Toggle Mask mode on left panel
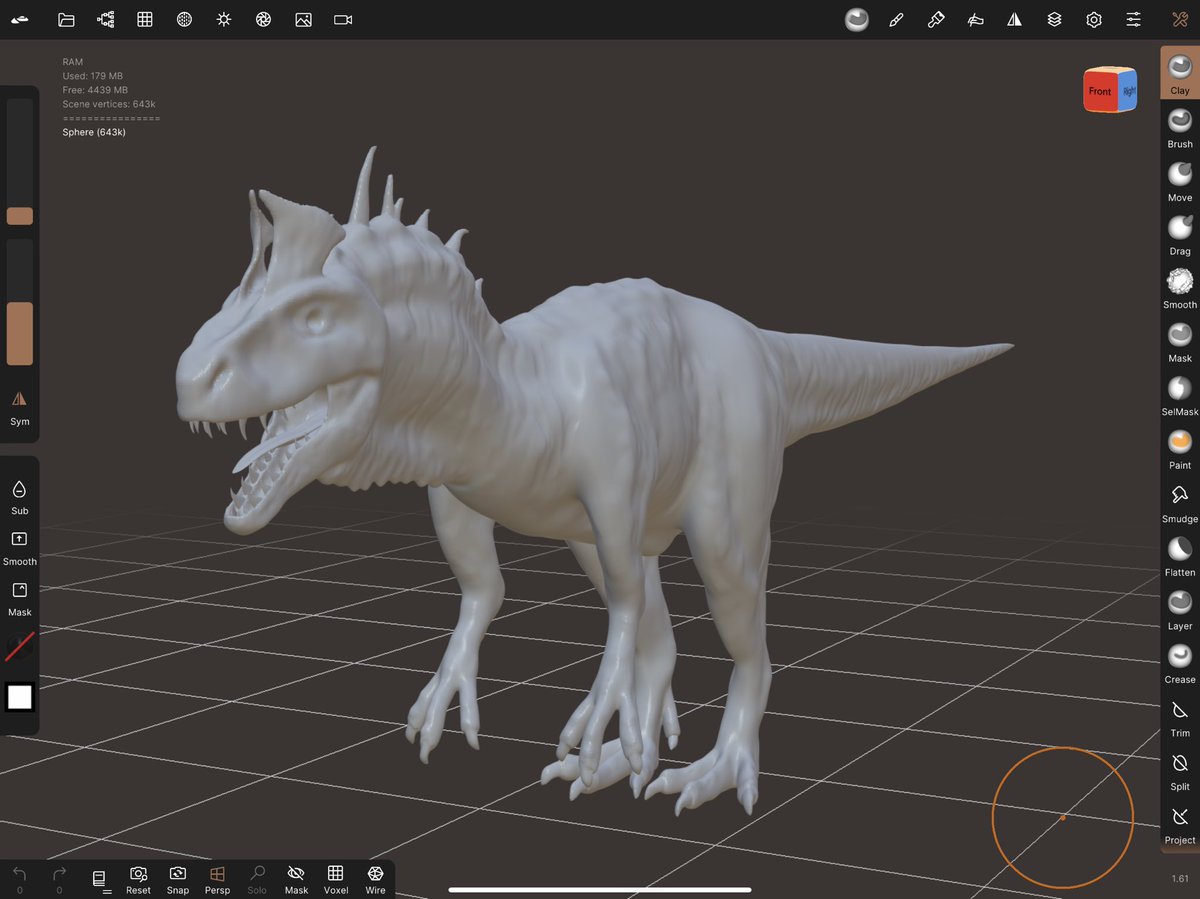Image resolution: width=1200 pixels, height=899 pixels. pos(20,598)
